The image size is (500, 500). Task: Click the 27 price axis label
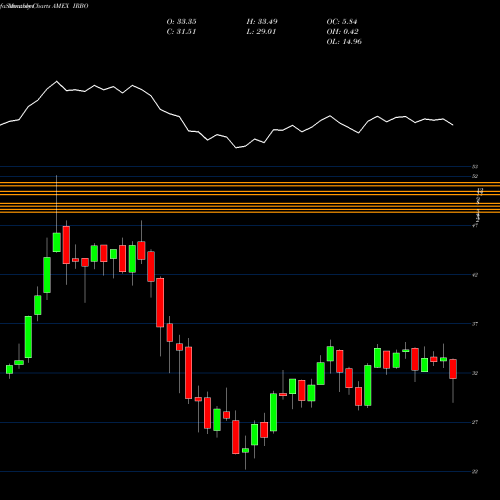pos(475,422)
